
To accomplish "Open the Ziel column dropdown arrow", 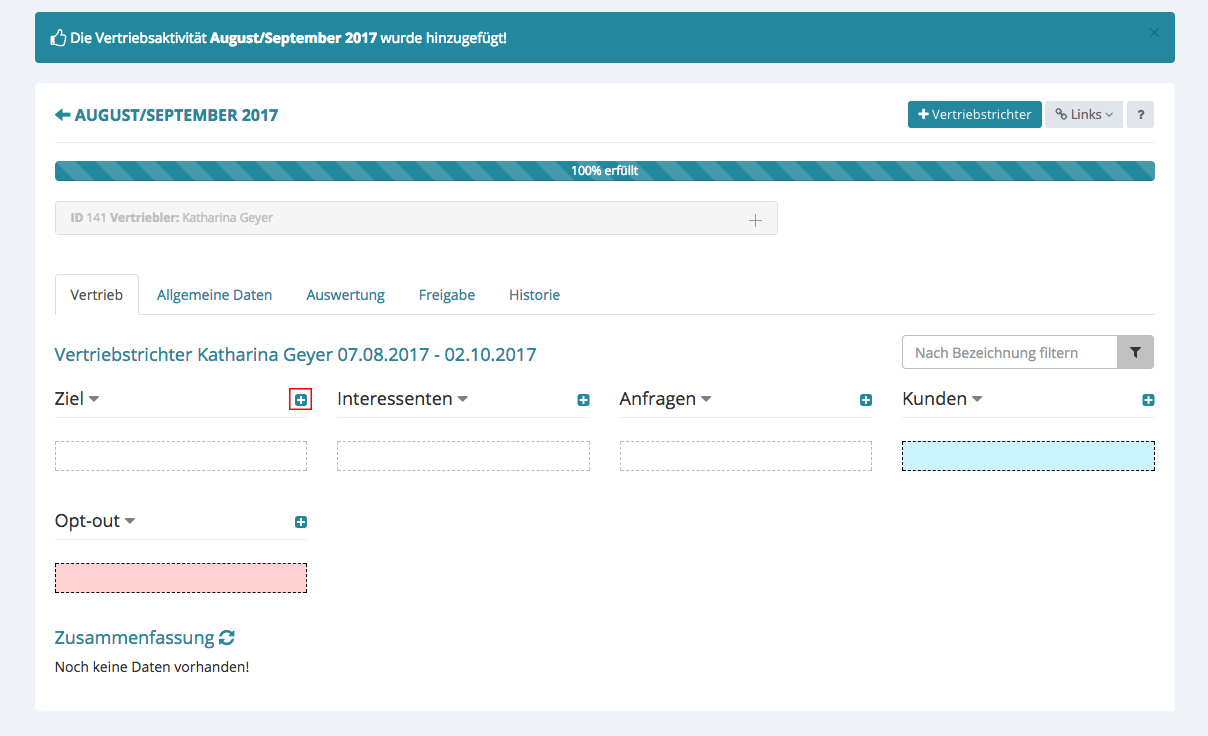I will click(x=94, y=400).
